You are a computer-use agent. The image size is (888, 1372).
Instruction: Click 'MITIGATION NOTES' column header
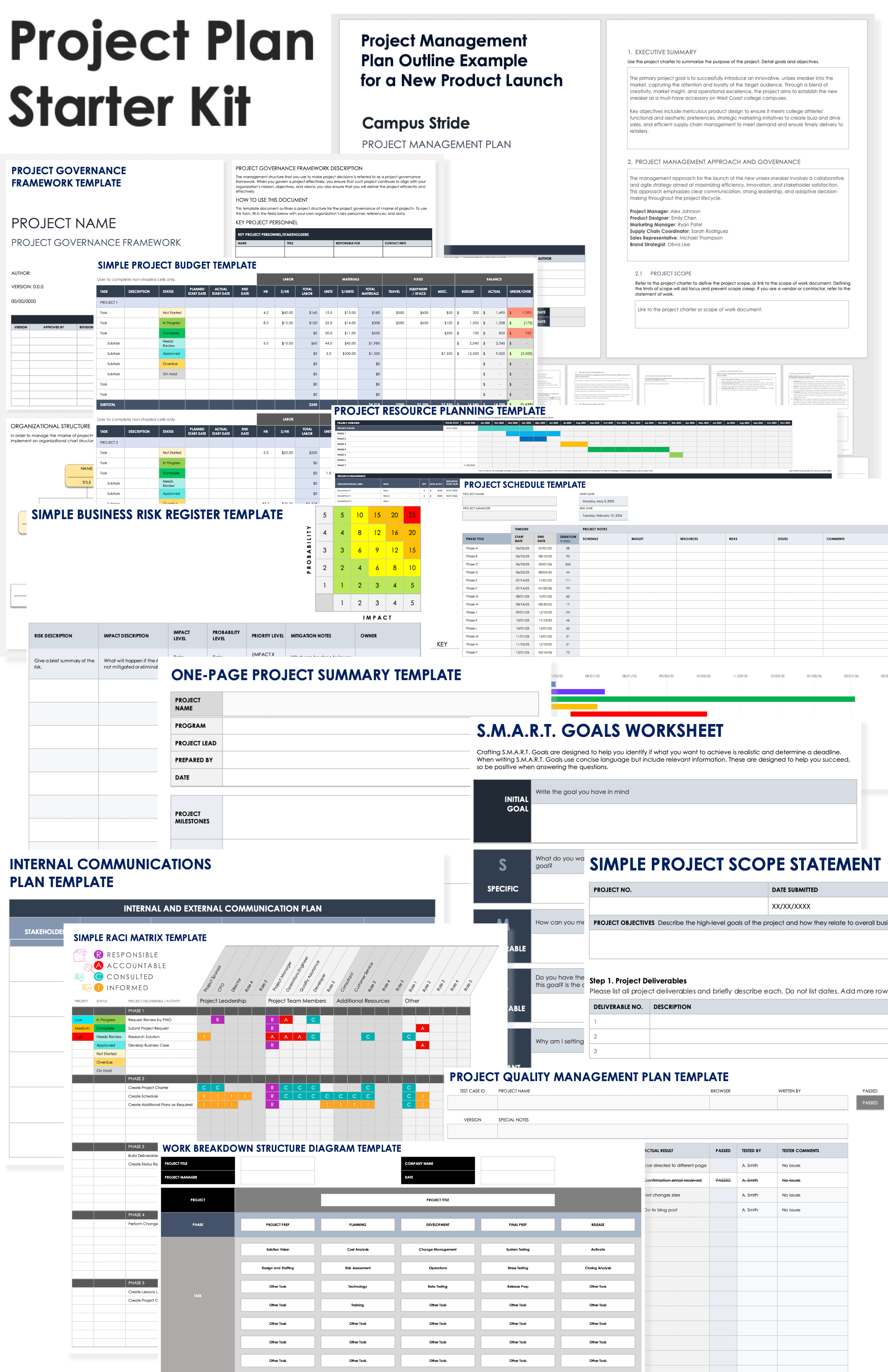tap(321, 636)
